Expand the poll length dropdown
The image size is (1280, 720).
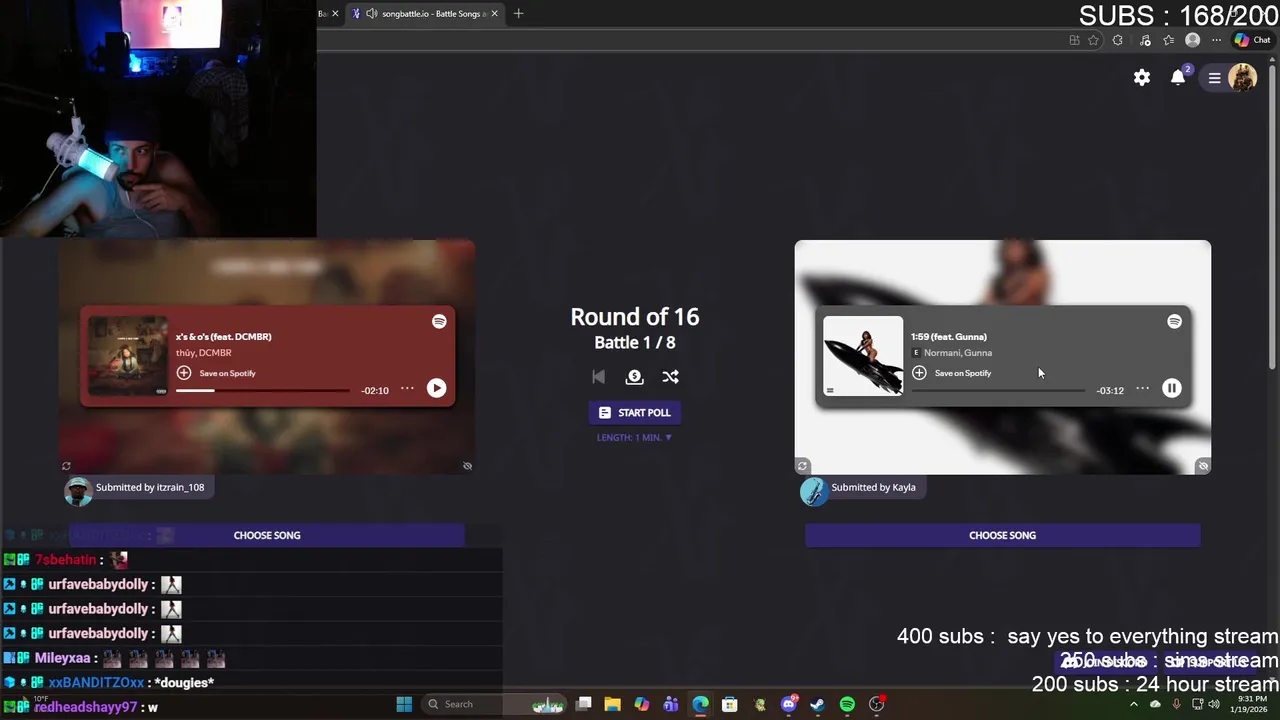tap(634, 437)
